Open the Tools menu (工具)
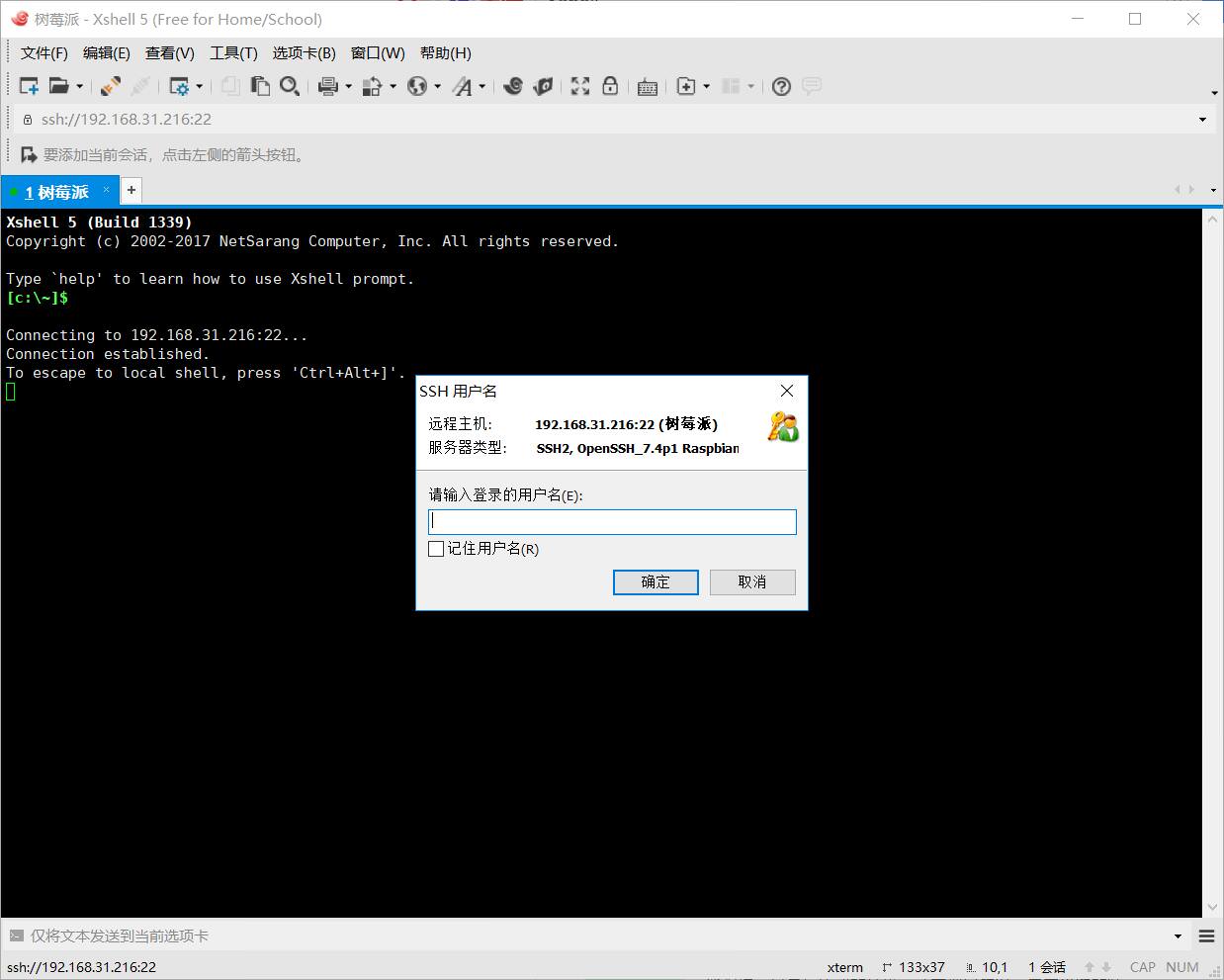Screen dimensions: 1224x980 click(233, 53)
